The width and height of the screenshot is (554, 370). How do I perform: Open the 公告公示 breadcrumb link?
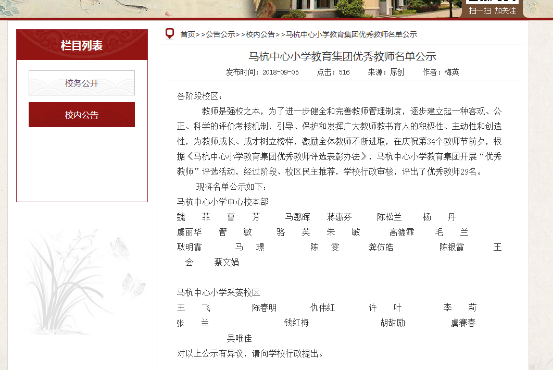[x=220, y=34]
